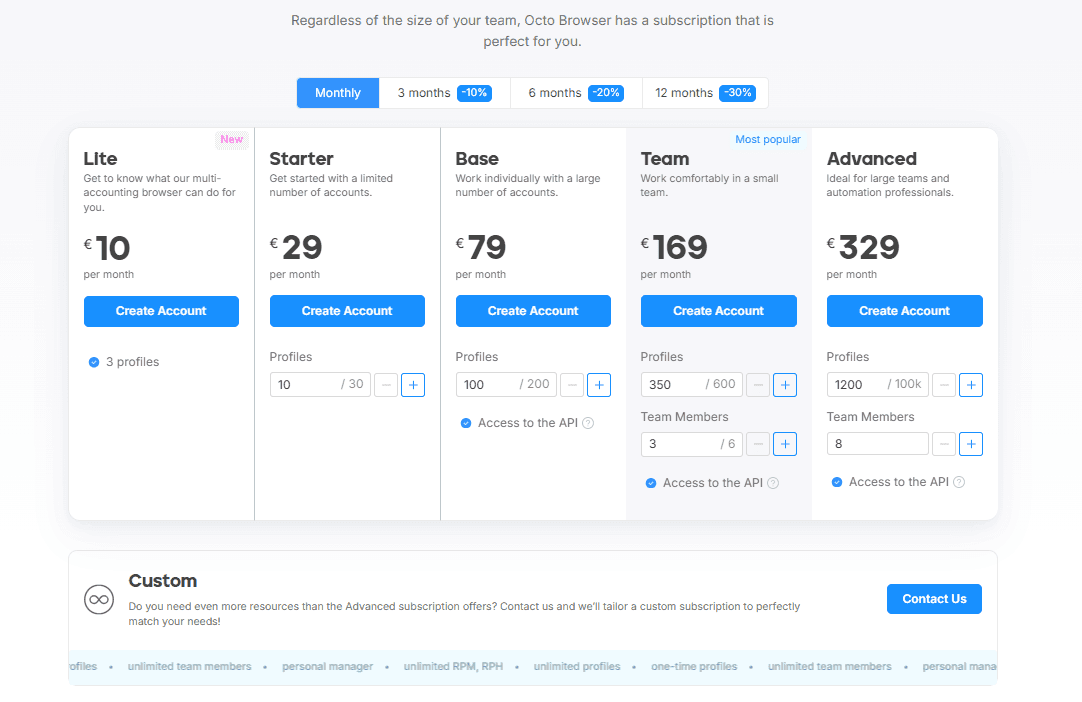
Task: Decrease Base plan profiles with minus
Action: [572, 385]
